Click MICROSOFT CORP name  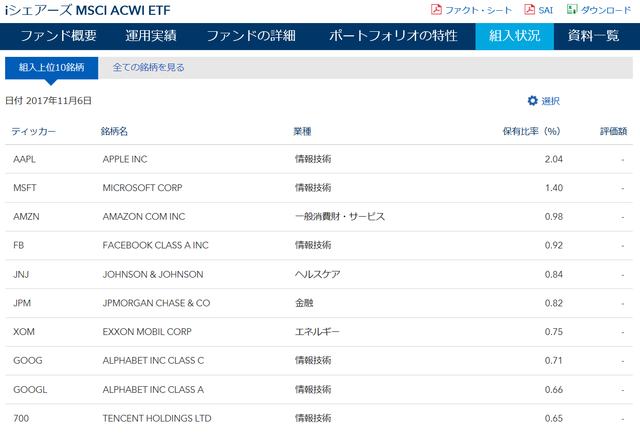pyautogui.click(x=142, y=188)
